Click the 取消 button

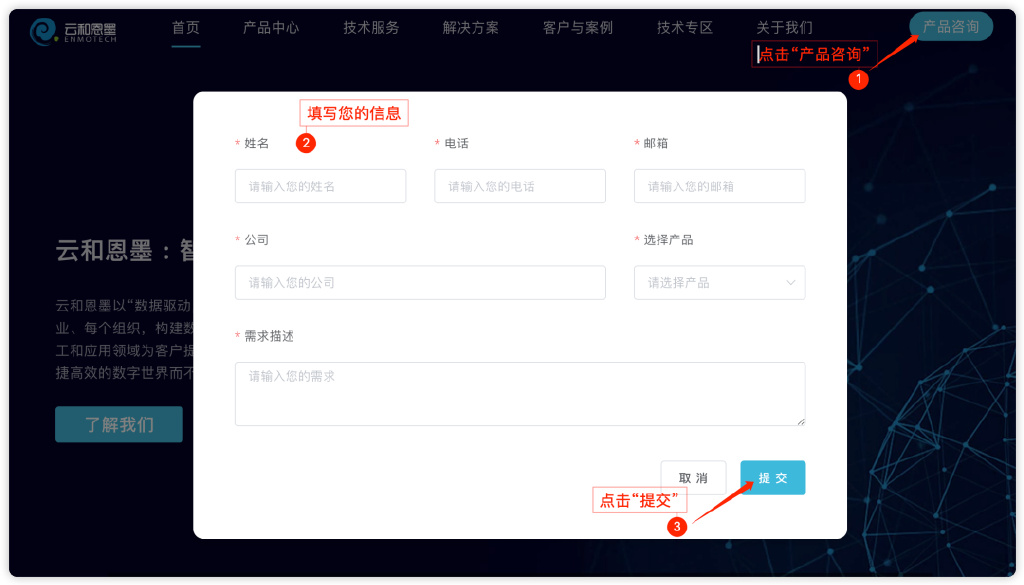click(693, 478)
